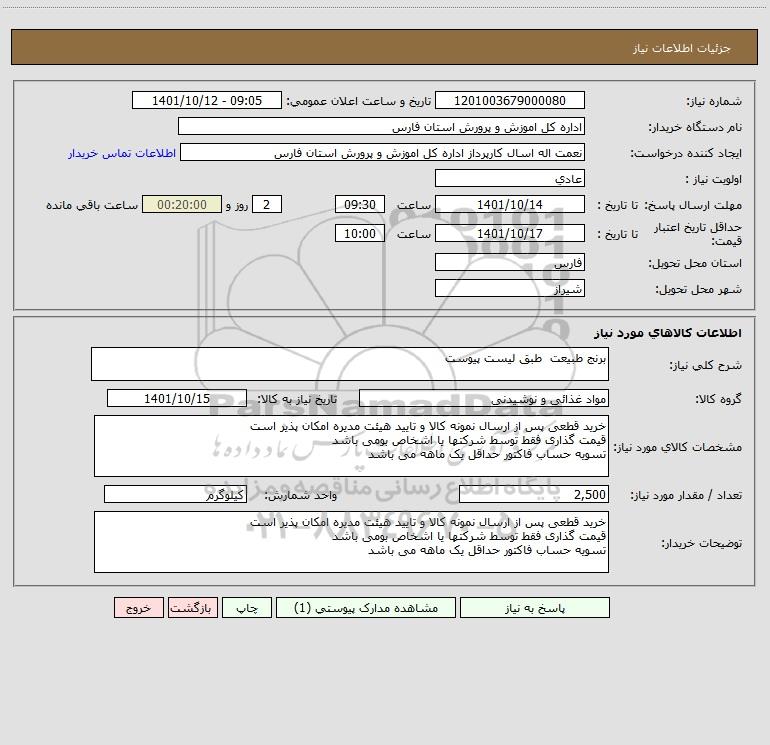Click the تاریخ و ساعت اعلان عمومی label
Image resolution: width=770 pixels, height=745 pixels.
[358, 101]
